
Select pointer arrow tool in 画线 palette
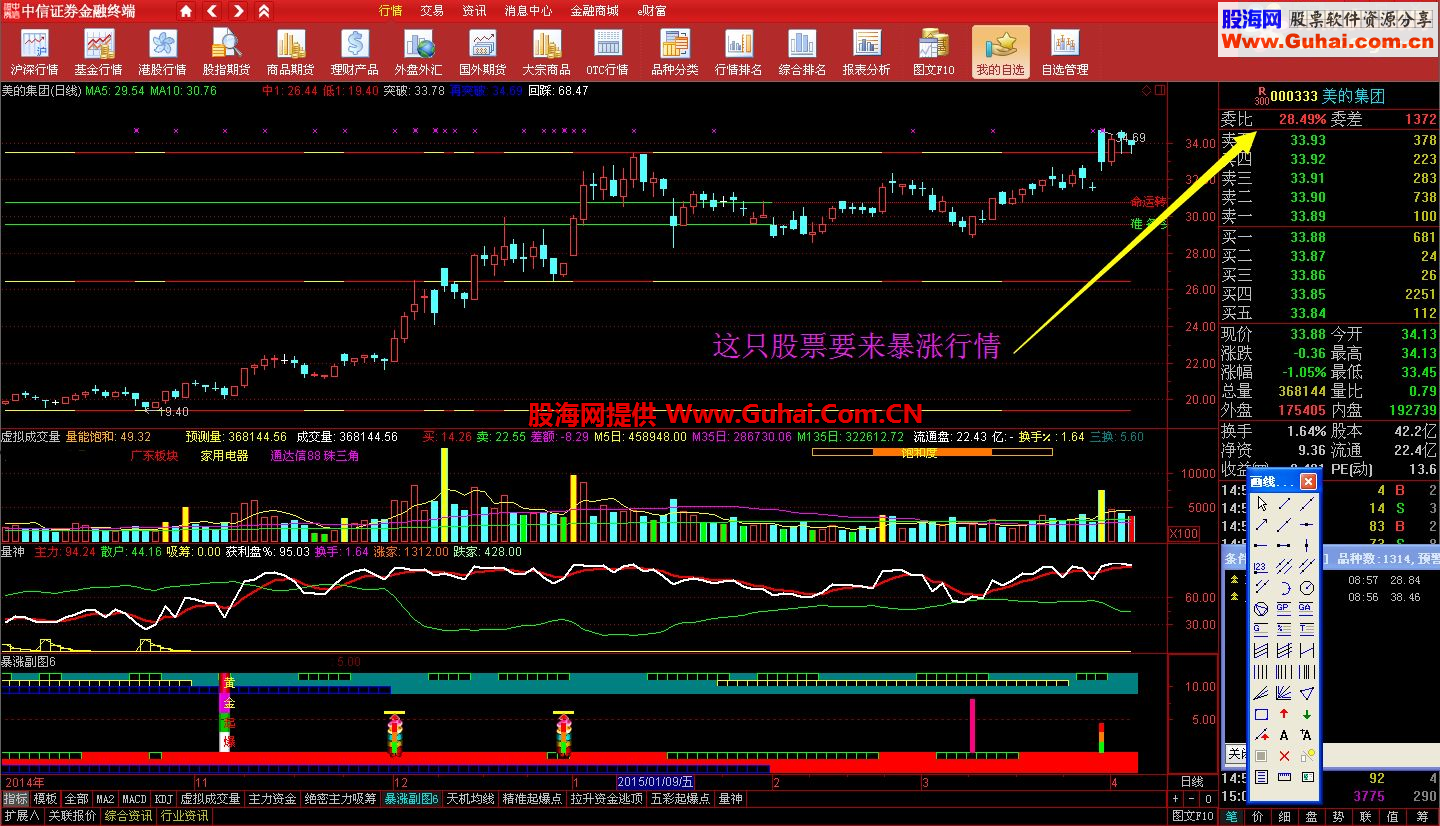pyautogui.click(x=1261, y=504)
